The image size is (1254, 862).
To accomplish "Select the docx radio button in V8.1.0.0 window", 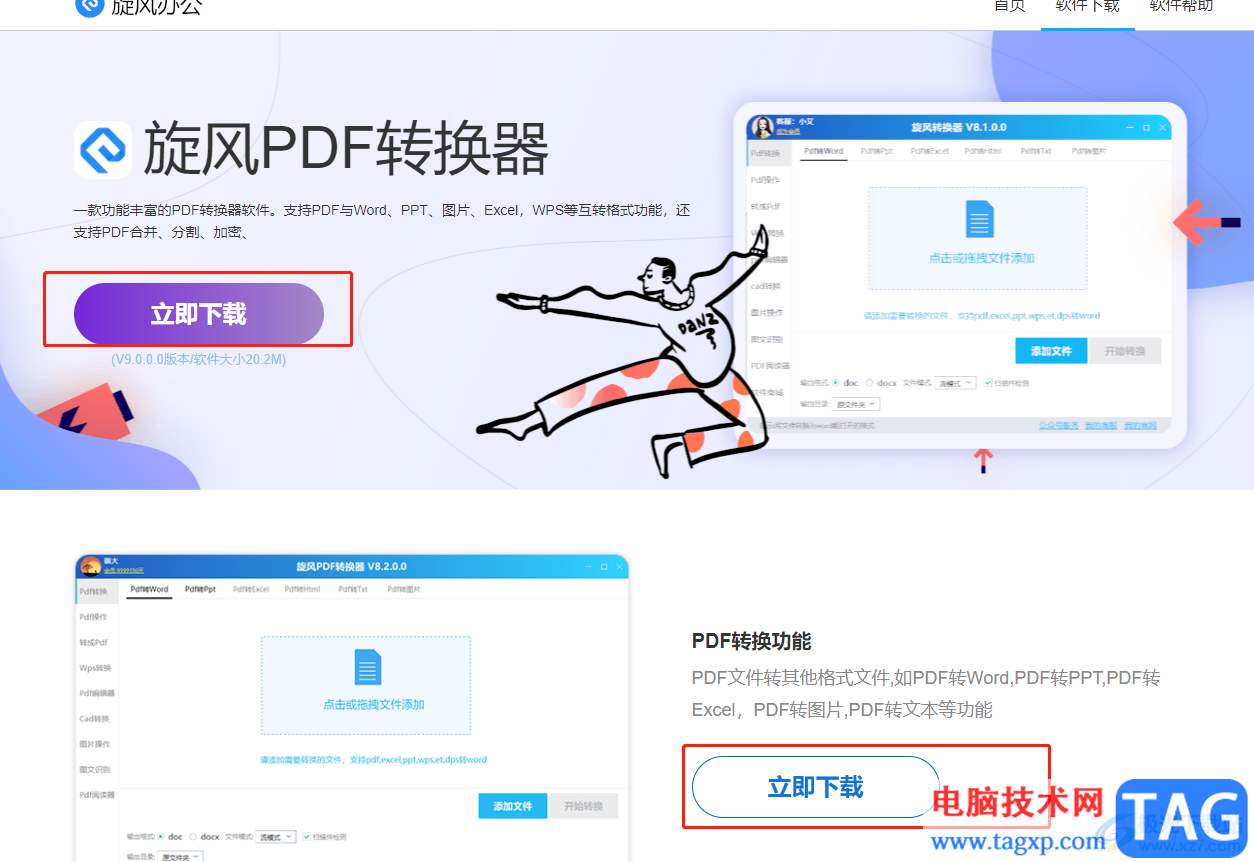I will click(869, 383).
